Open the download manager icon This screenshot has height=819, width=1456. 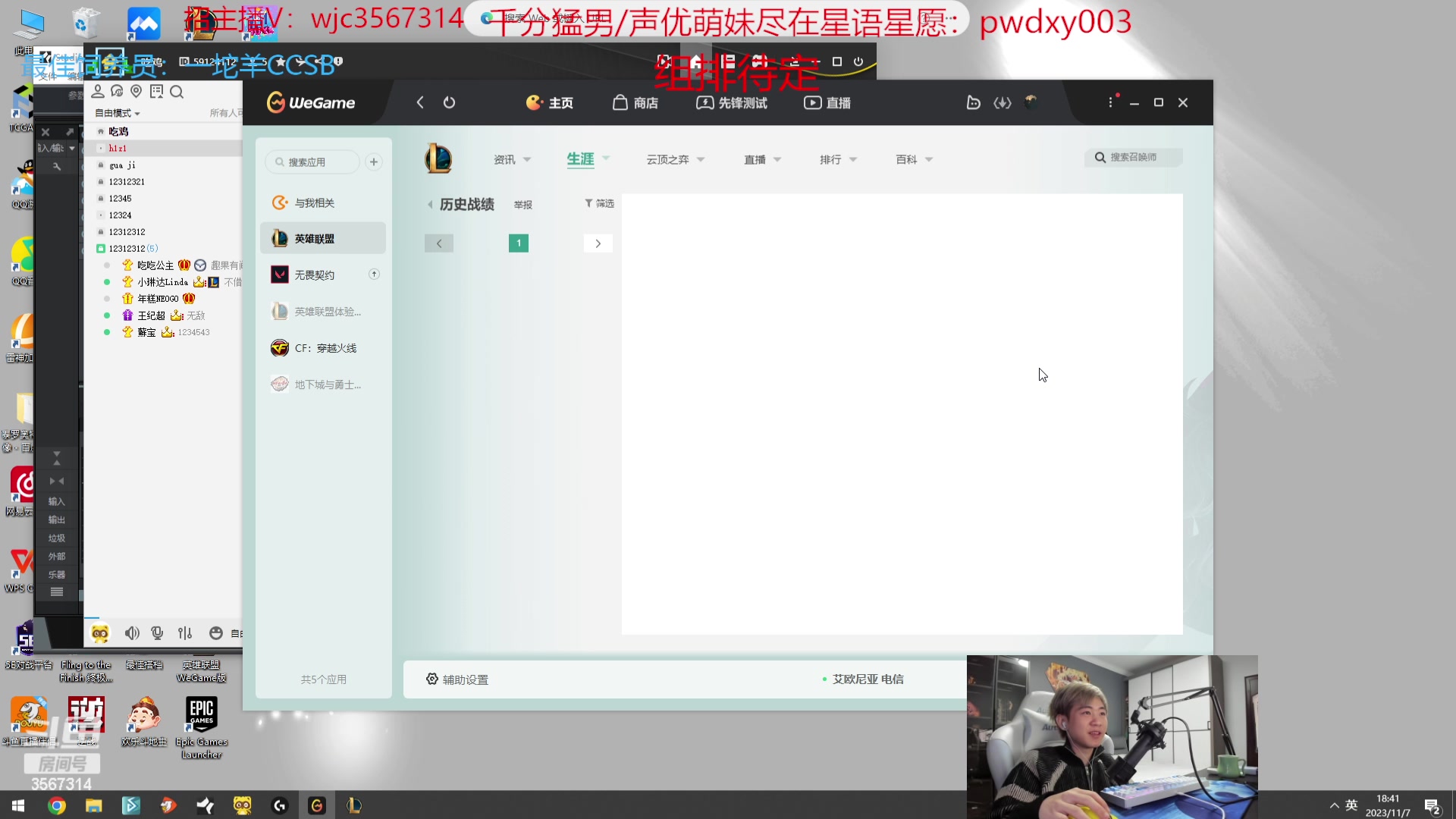[1003, 102]
